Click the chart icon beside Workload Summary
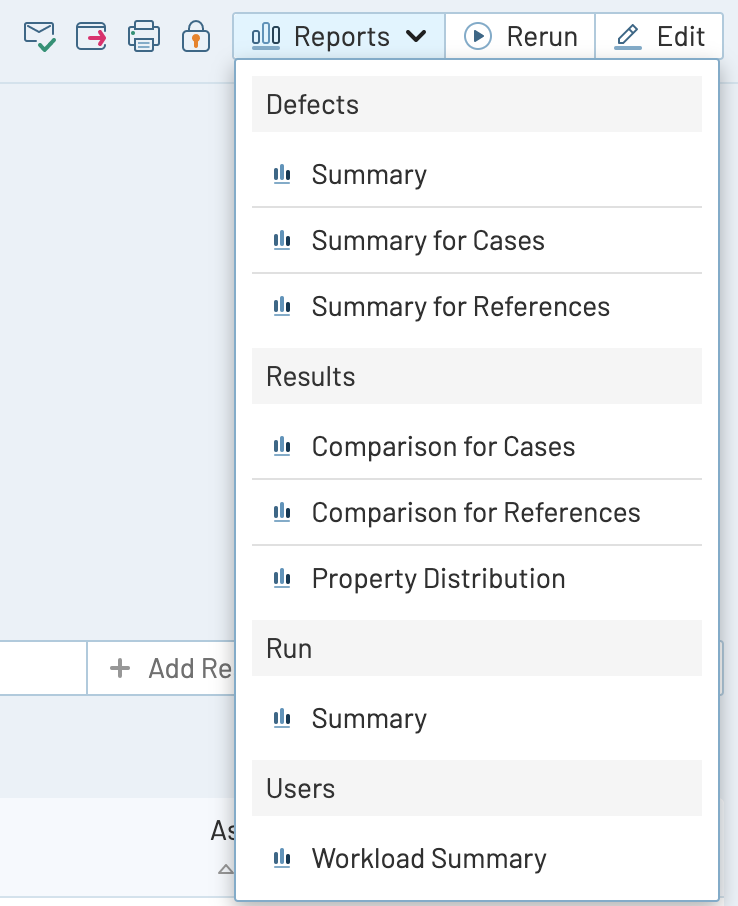This screenshot has height=906, width=738. click(282, 858)
